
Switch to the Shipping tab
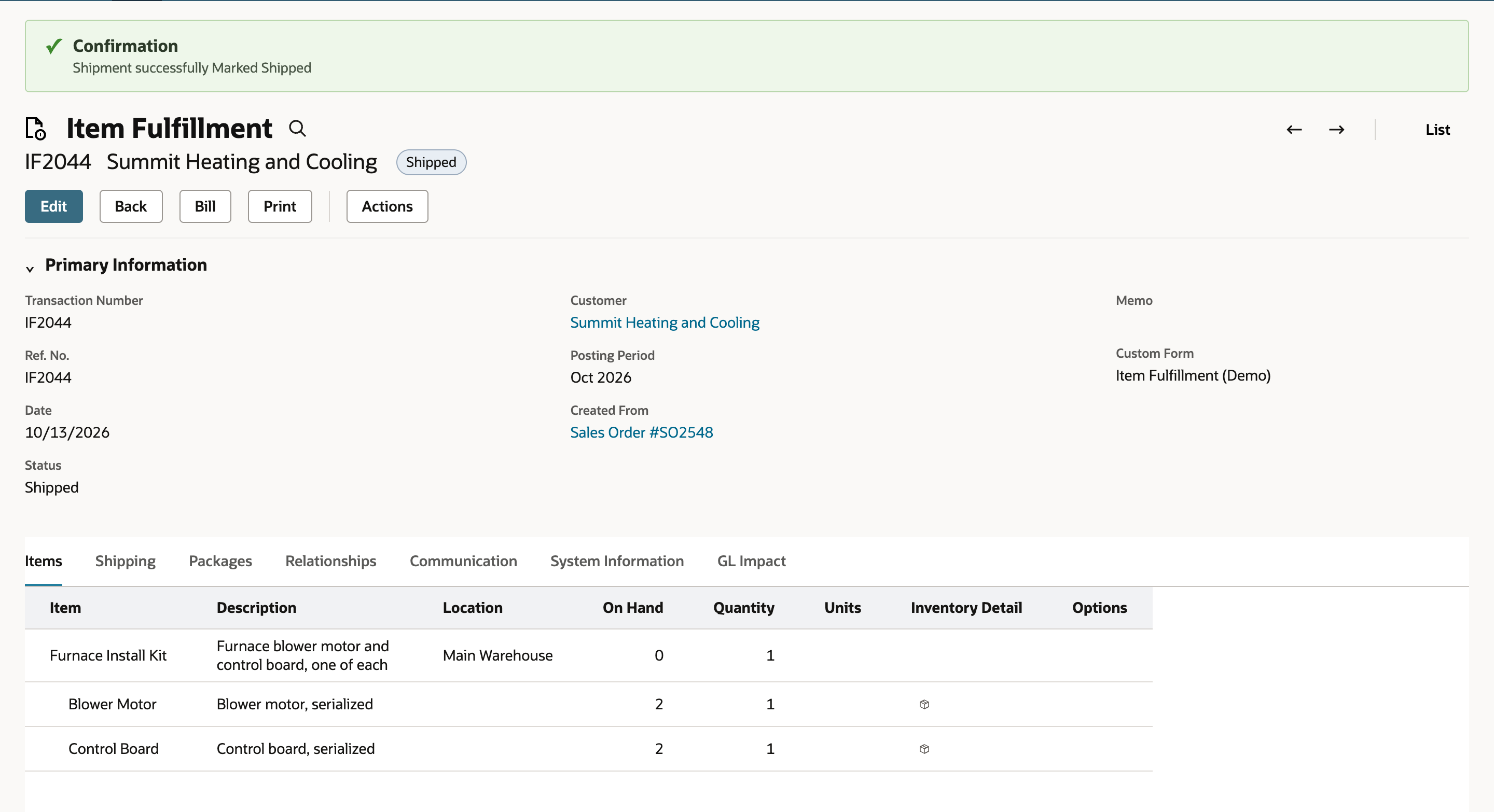125,561
